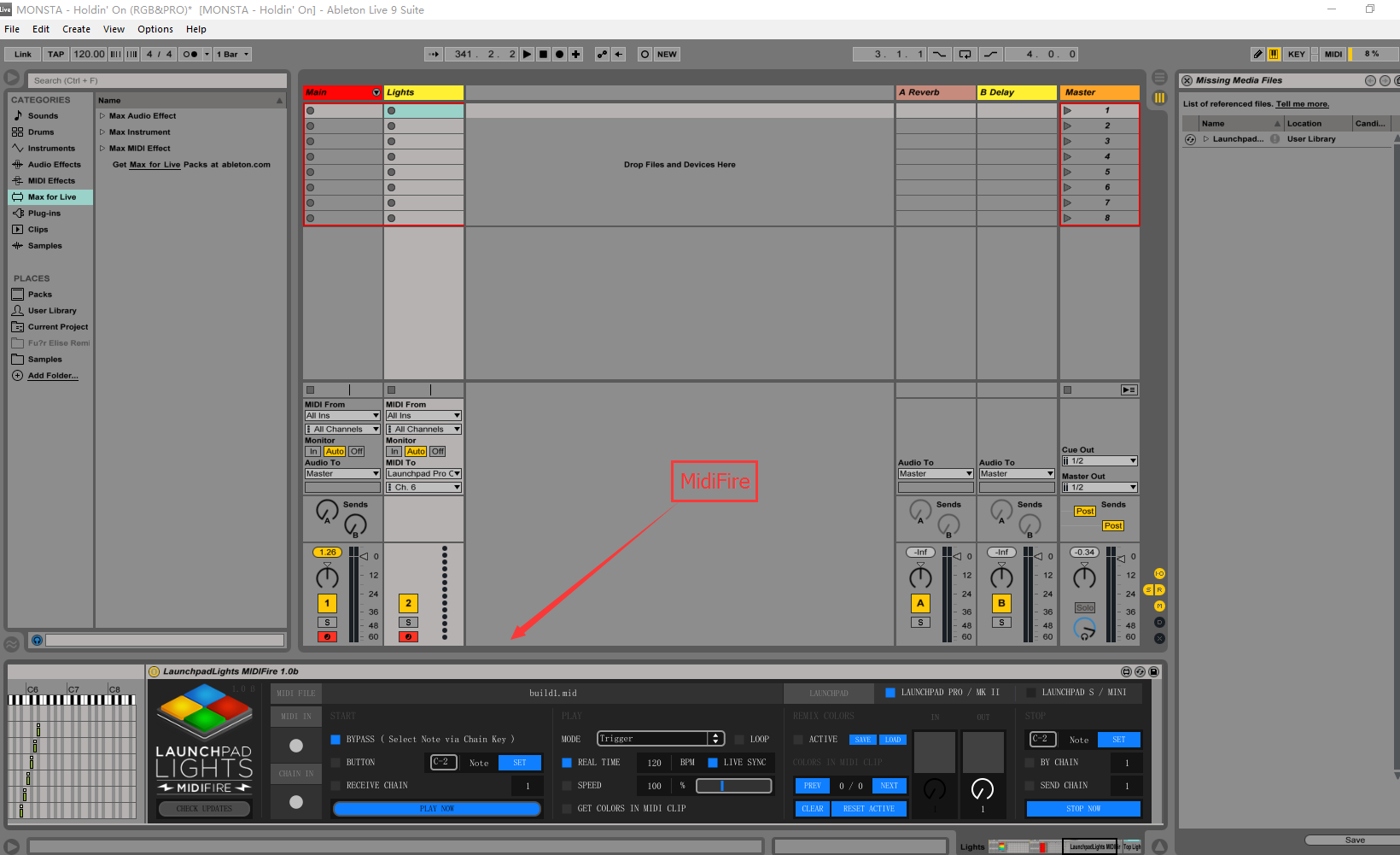The width and height of the screenshot is (1400, 855).
Task: Enable LOOP checkbox in MidiFire
Action: pyautogui.click(x=739, y=740)
